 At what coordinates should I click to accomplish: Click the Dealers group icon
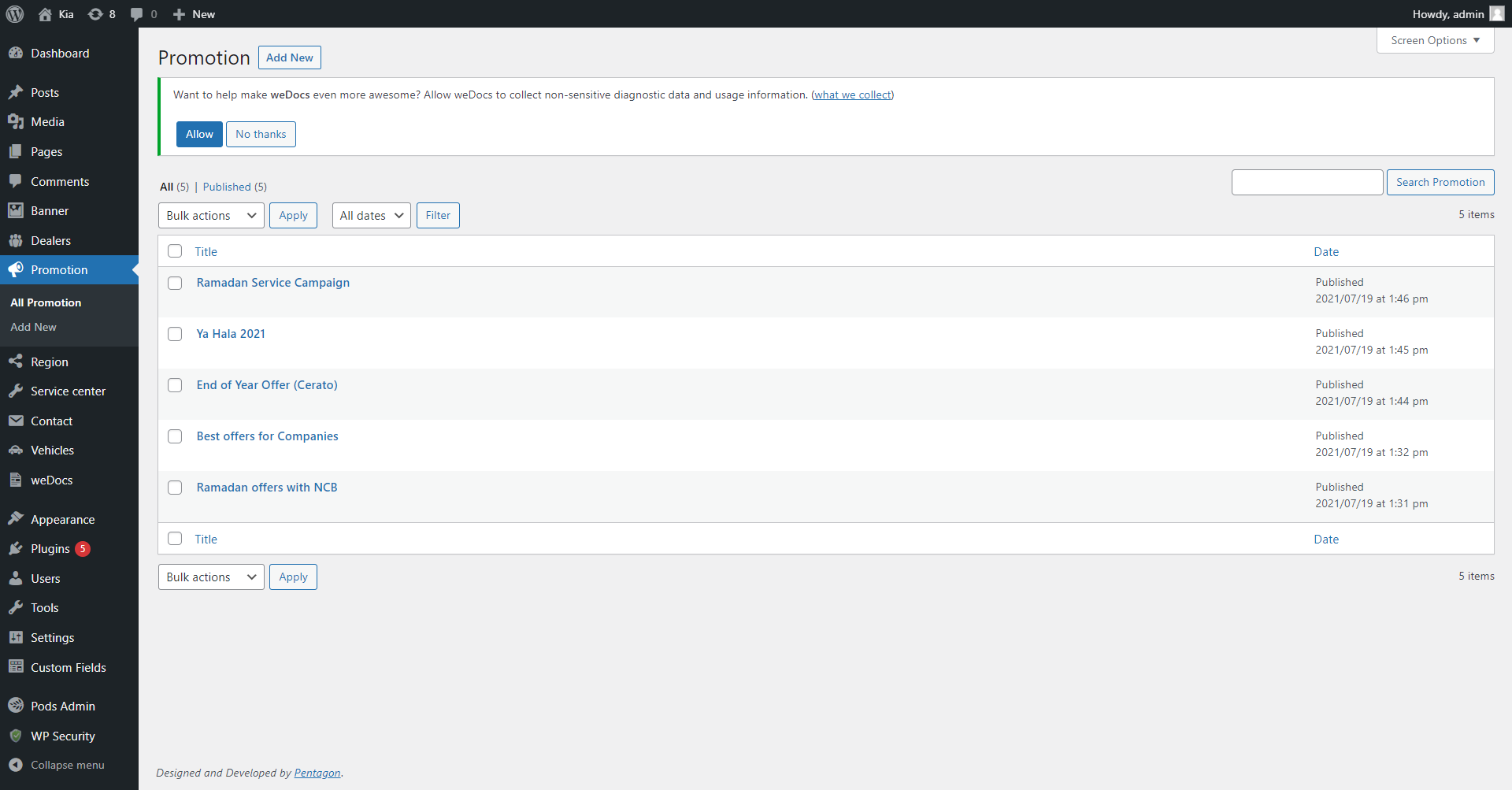pos(16,240)
